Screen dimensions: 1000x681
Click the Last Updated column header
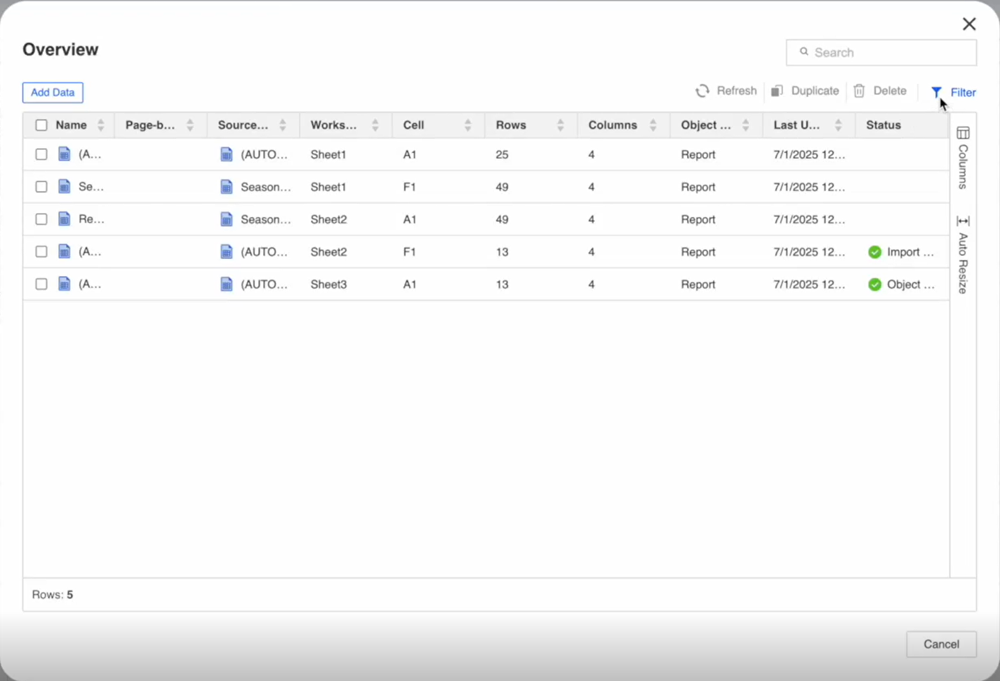[796, 125]
